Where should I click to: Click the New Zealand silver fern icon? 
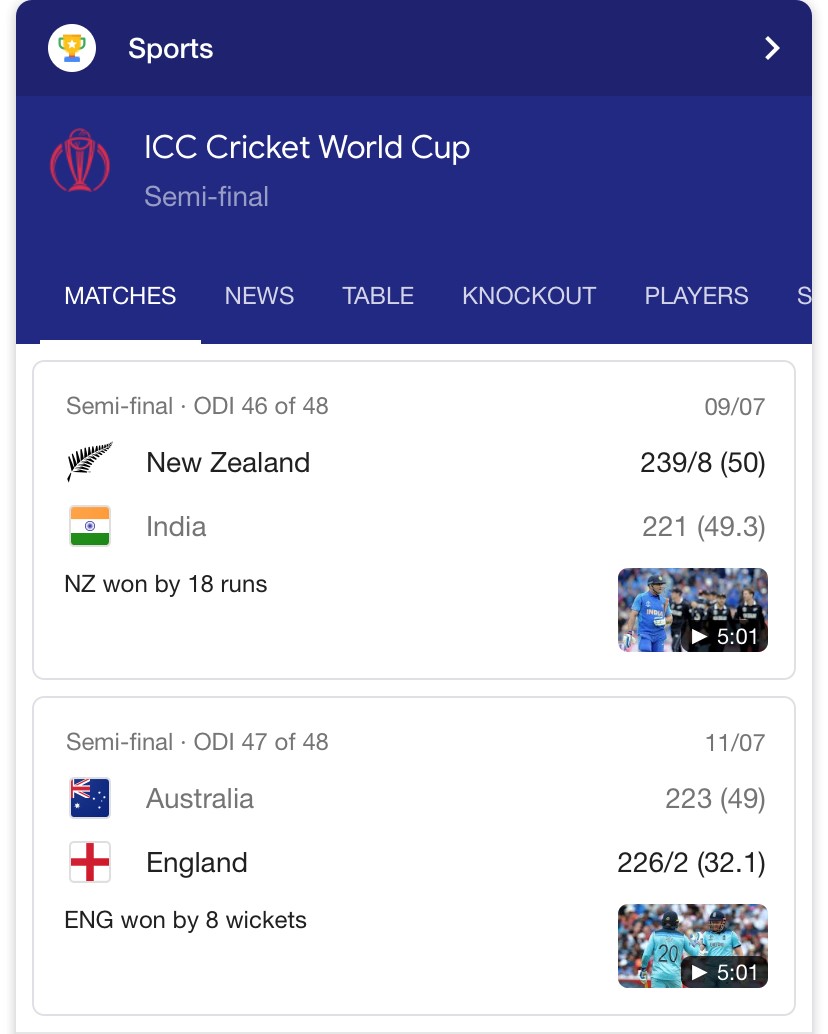90,463
